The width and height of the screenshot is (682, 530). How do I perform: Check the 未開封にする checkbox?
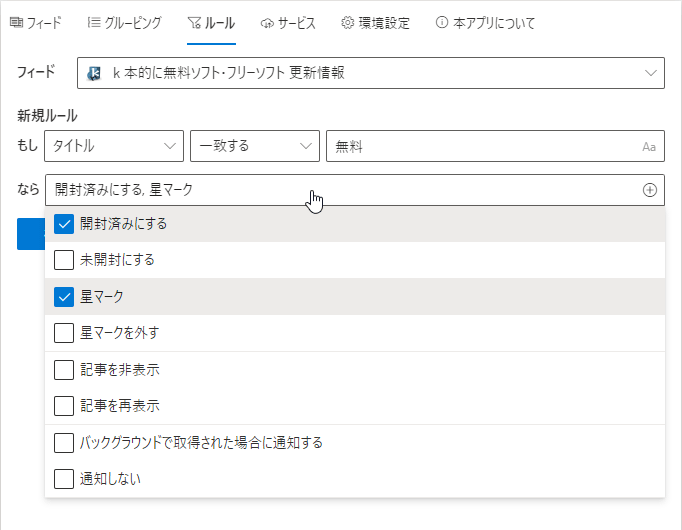(x=64, y=260)
